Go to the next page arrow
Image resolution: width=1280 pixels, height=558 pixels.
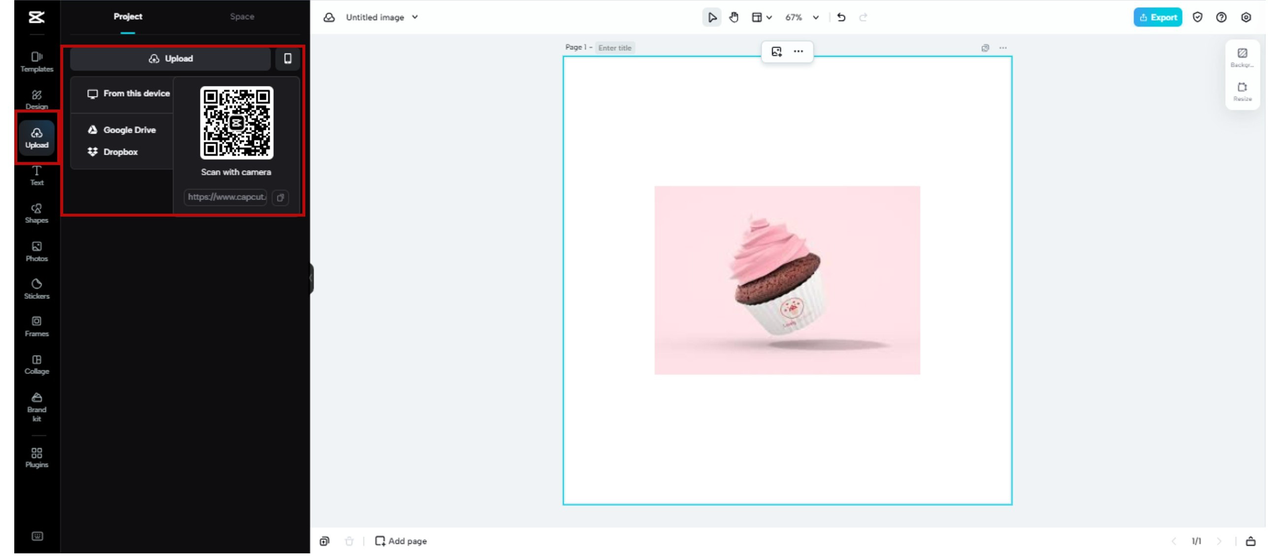[1219, 541]
